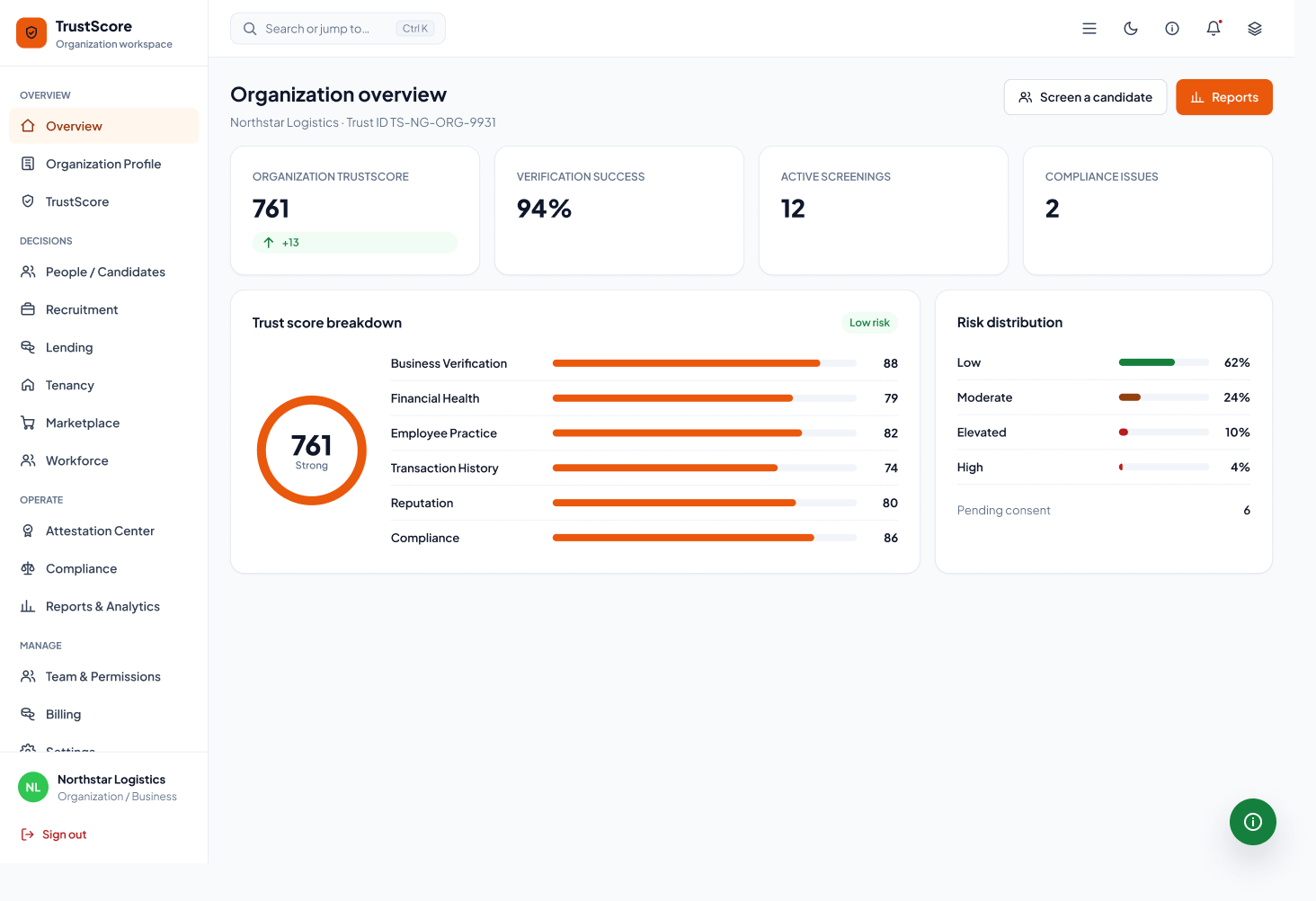Click Screen a candidate button
Viewport: 1316px width, 901px height.
coord(1085,97)
